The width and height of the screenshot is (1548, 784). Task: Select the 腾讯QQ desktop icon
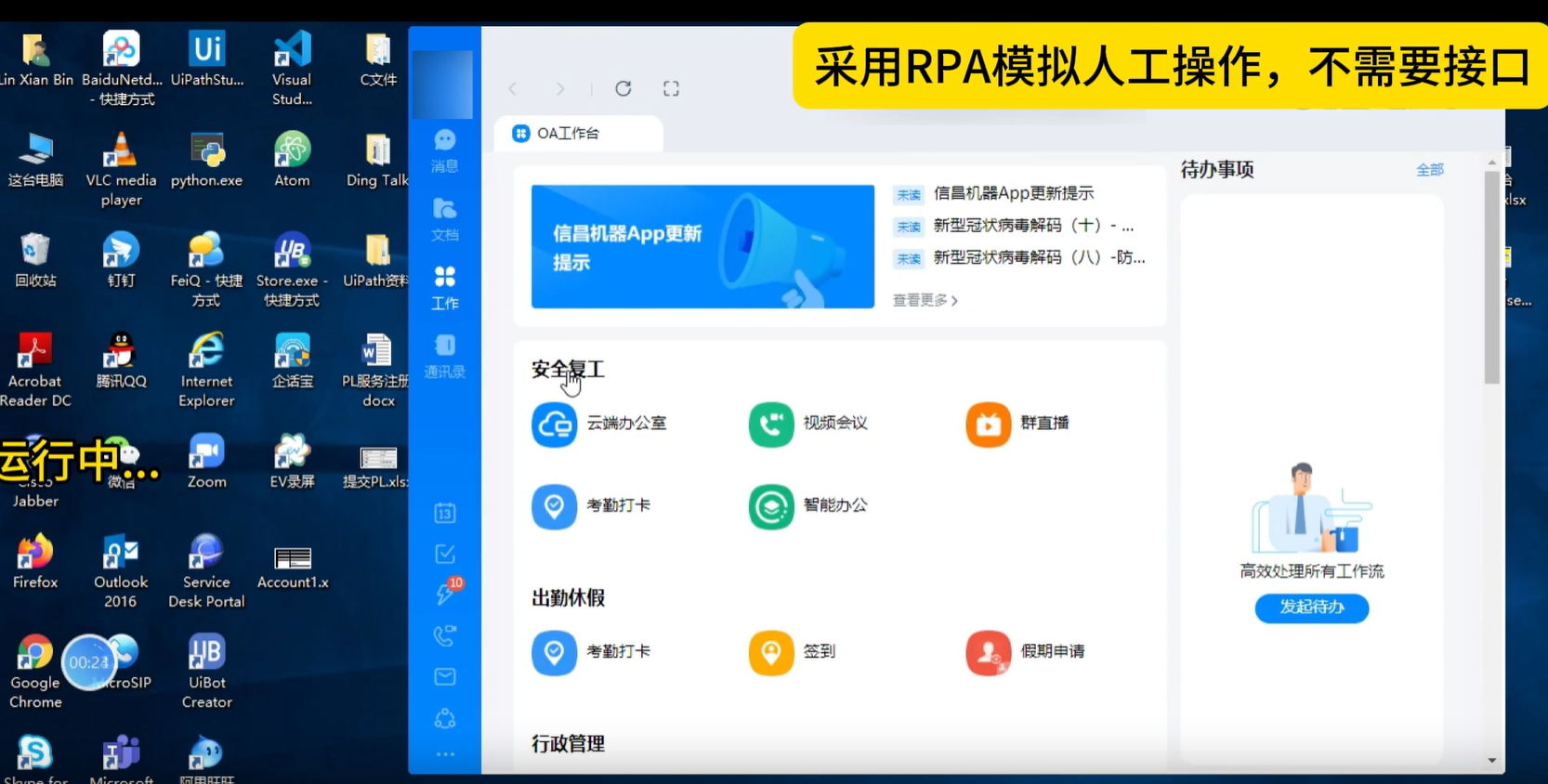pyautogui.click(x=121, y=360)
